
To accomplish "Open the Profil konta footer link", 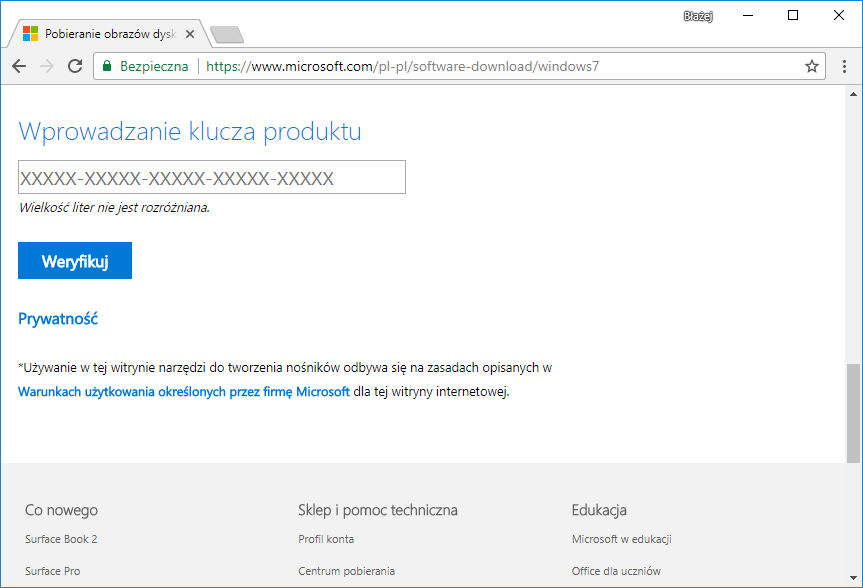I will 326,539.
